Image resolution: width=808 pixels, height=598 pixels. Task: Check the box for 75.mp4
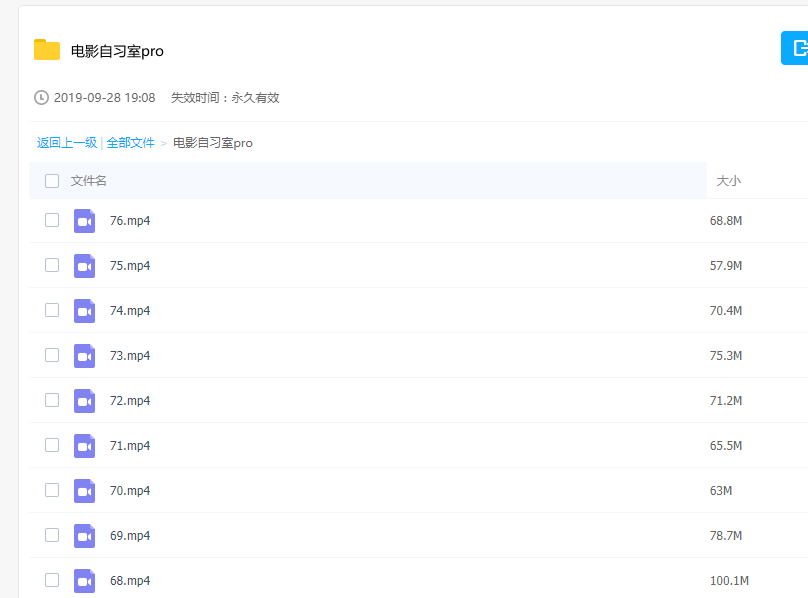[52, 265]
